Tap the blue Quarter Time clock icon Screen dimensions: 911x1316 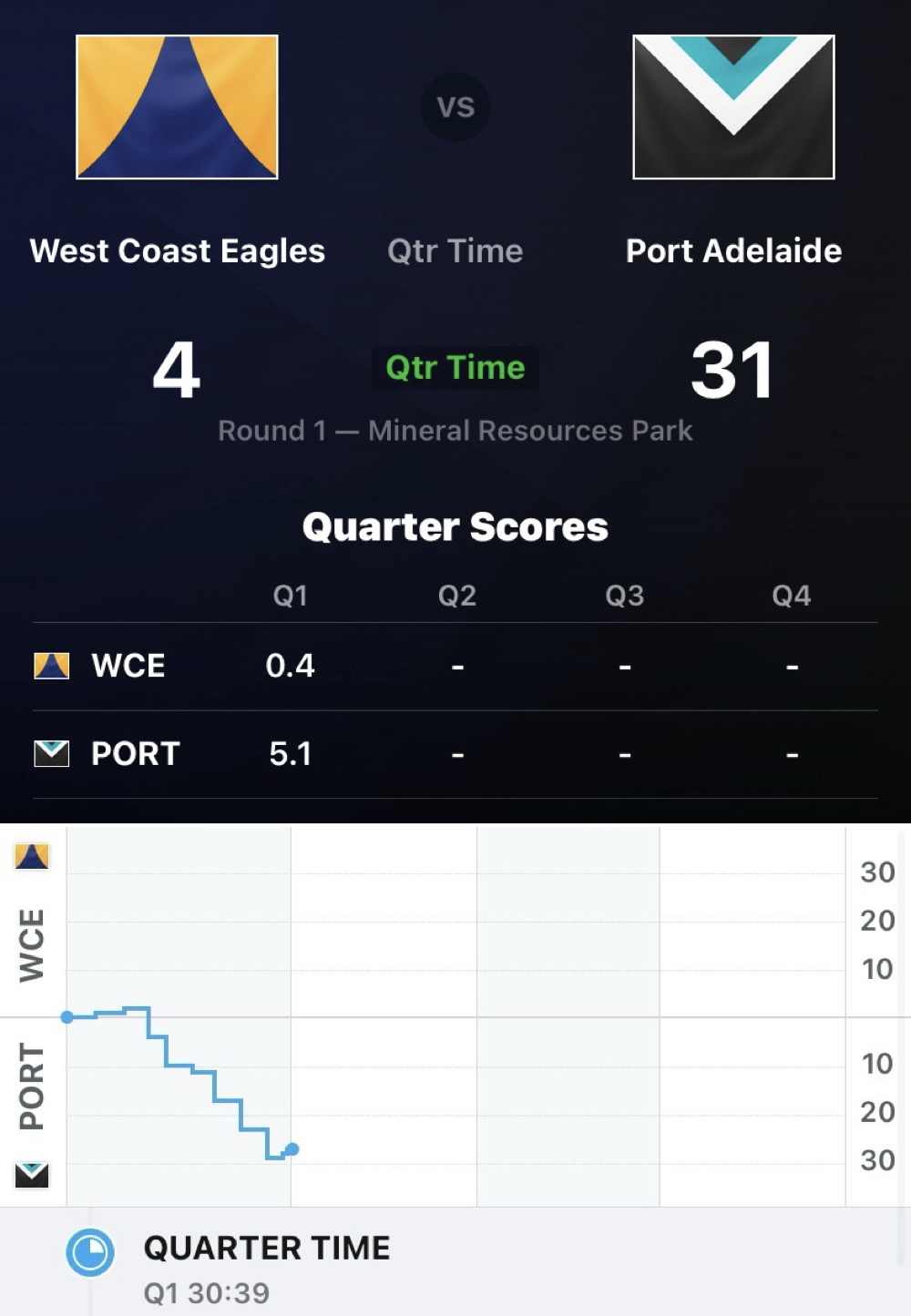click(90, 1252)
